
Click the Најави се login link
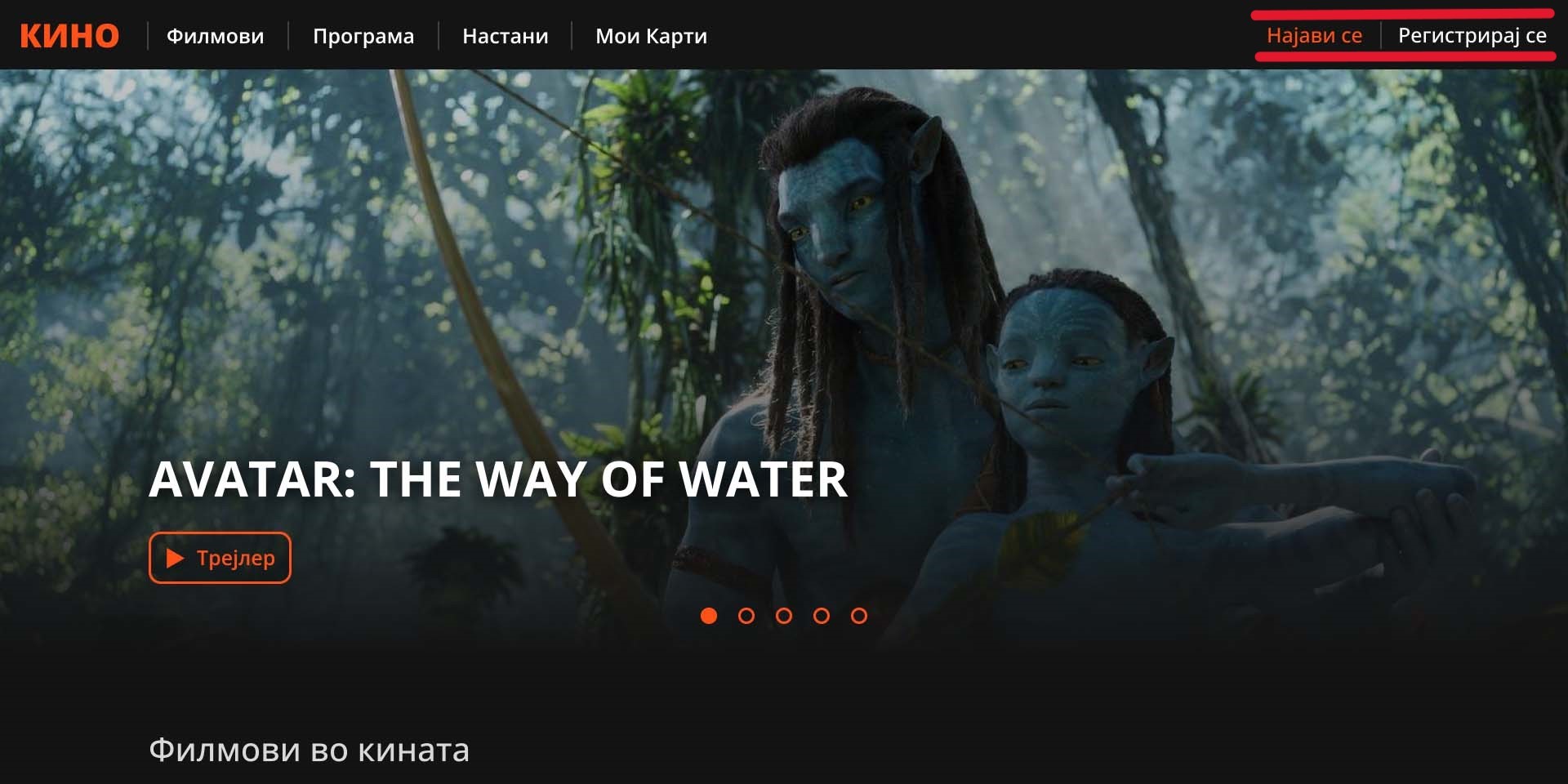coord(1314,35)
